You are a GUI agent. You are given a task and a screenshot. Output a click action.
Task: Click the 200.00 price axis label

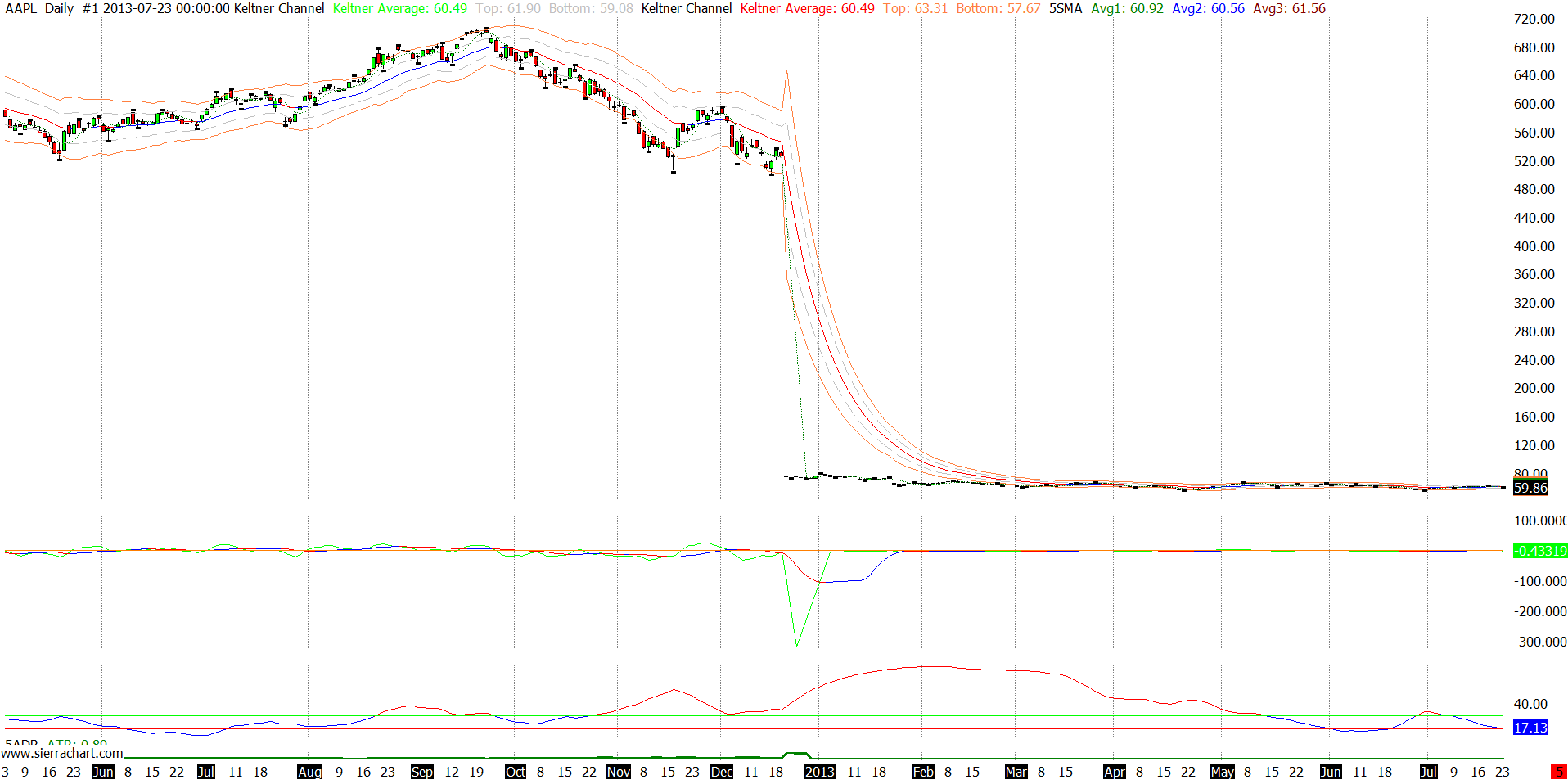click(x=1534, y=388)
